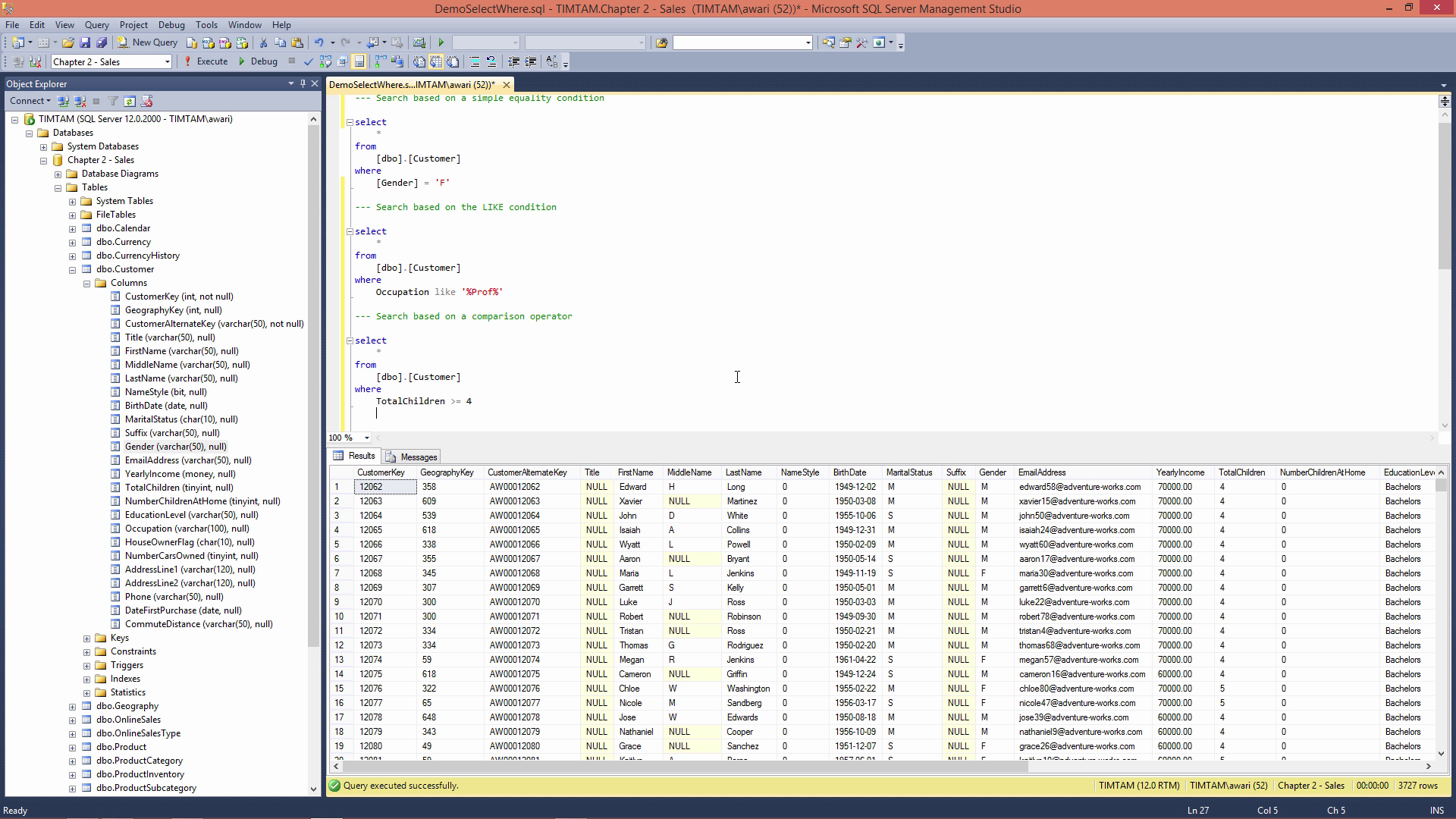
Task: Click the Solution Explorer toolbar icon
Action: (x=828, y=42)
